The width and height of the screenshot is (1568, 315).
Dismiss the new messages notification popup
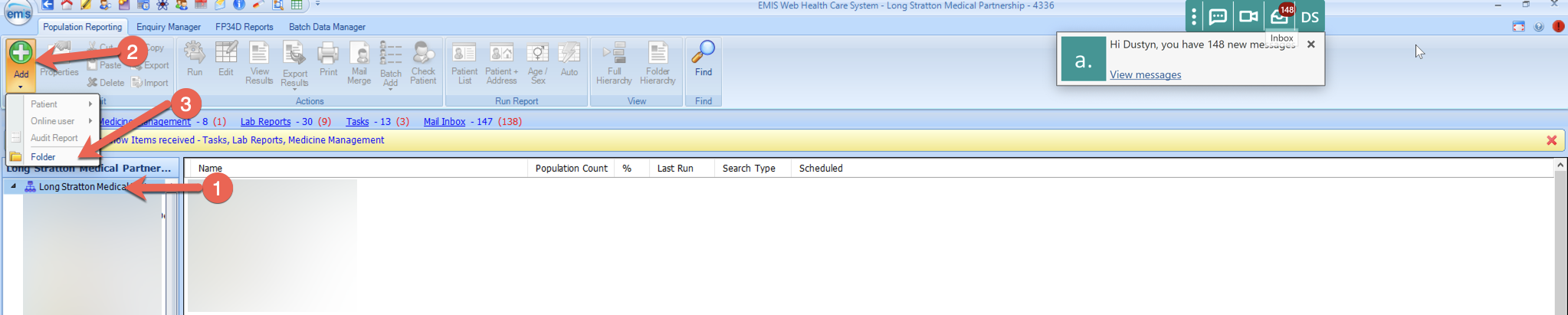[1311, 44]
